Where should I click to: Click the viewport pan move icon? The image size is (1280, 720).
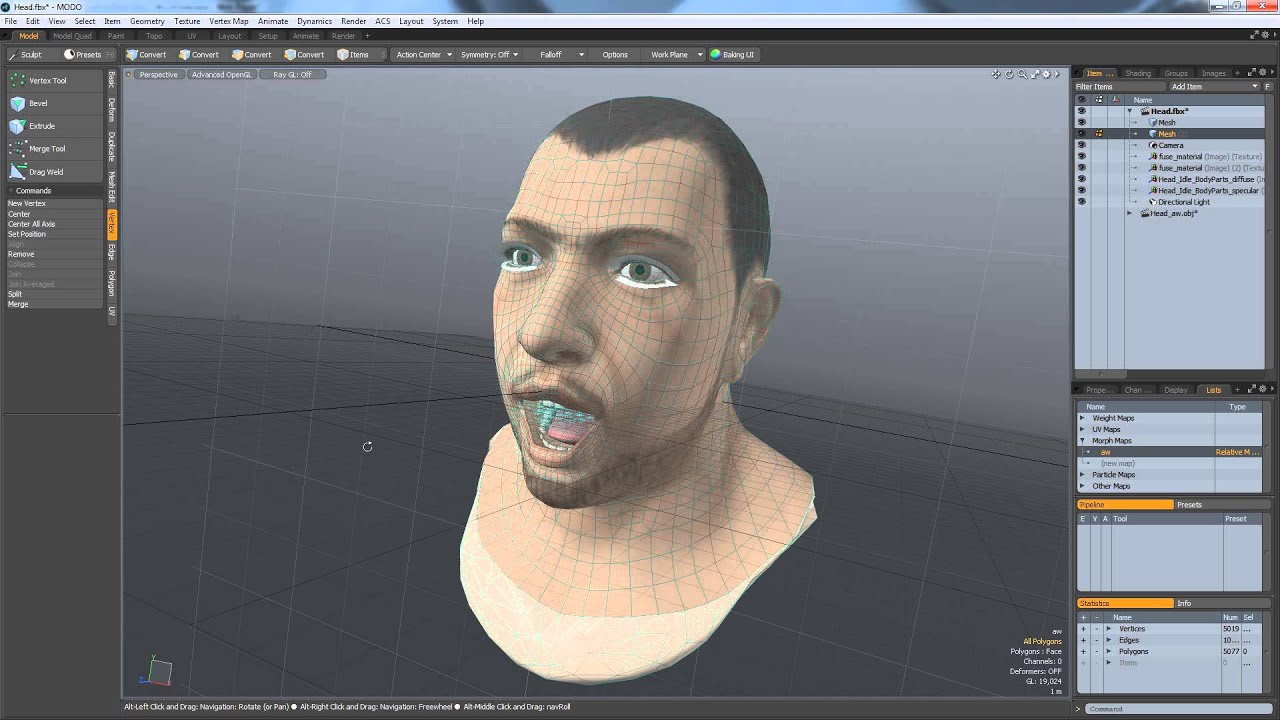tap(996, 74)
